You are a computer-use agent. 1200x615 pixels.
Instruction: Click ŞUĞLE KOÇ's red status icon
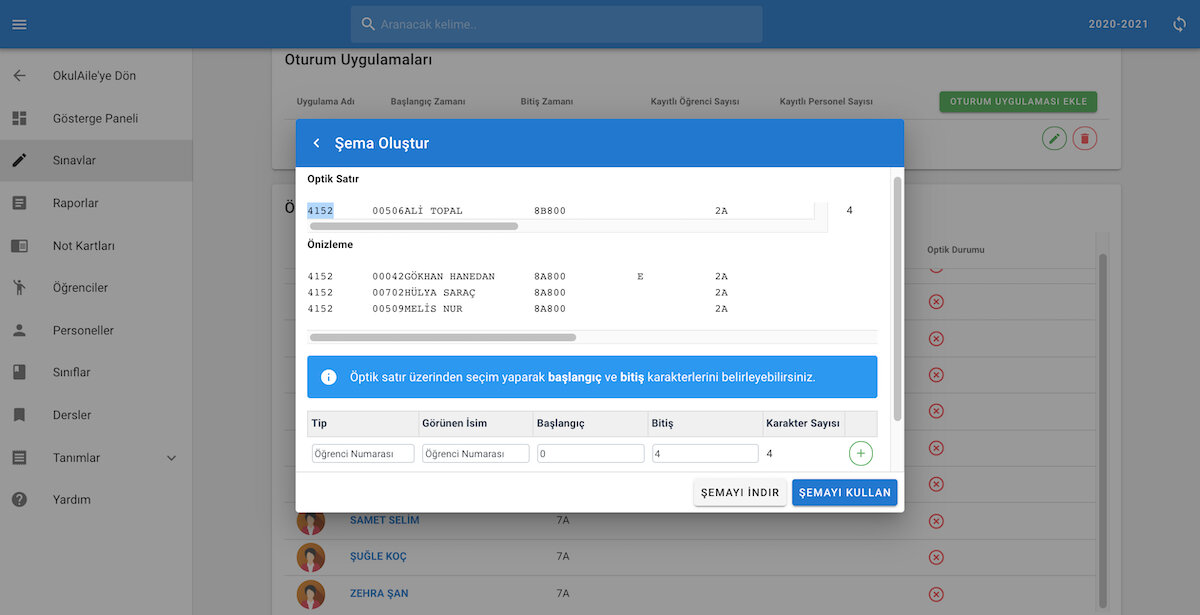click(x=936, y=557)
